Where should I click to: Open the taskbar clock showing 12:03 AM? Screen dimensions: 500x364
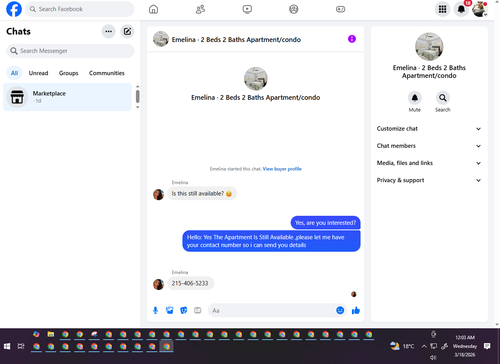[465, 346]
